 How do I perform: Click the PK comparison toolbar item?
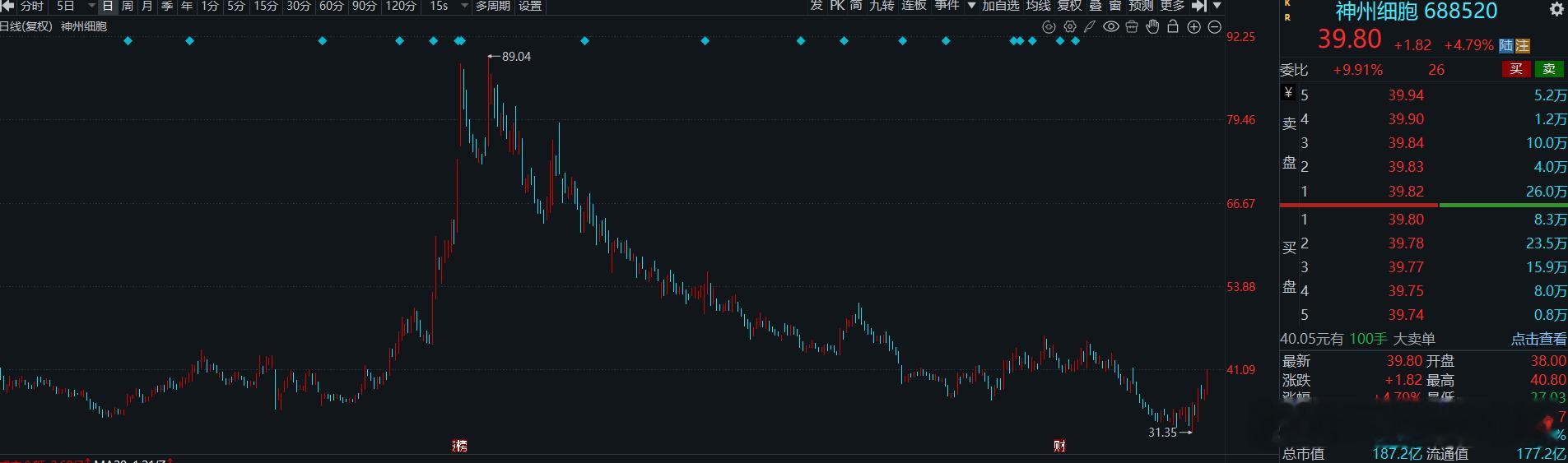click(837, 6)
